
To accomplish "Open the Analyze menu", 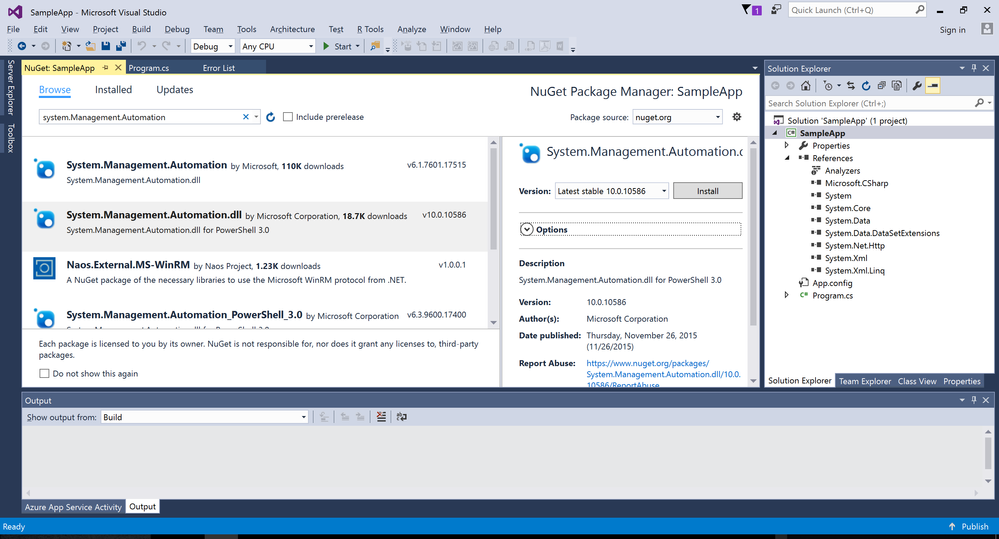I will (x=412, y=29).
